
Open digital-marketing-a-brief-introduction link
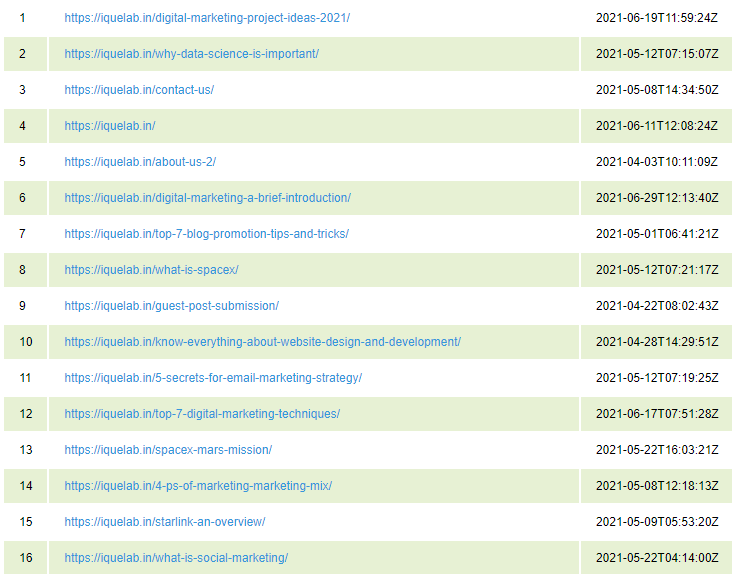pos(207,198)
